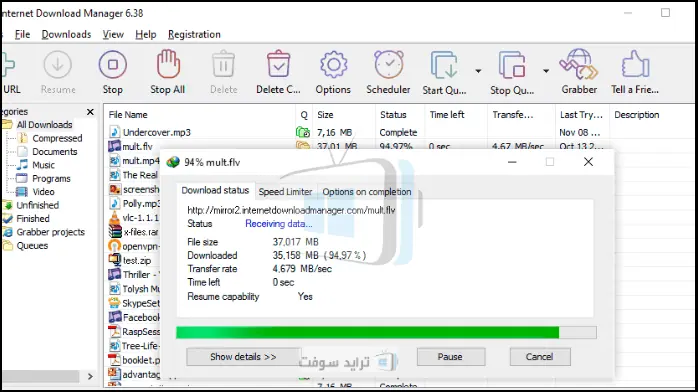The width and height of the screenshot is (698, 392).
Task: Open the Scheduler clock icon
Action: (x=389, y=65)
